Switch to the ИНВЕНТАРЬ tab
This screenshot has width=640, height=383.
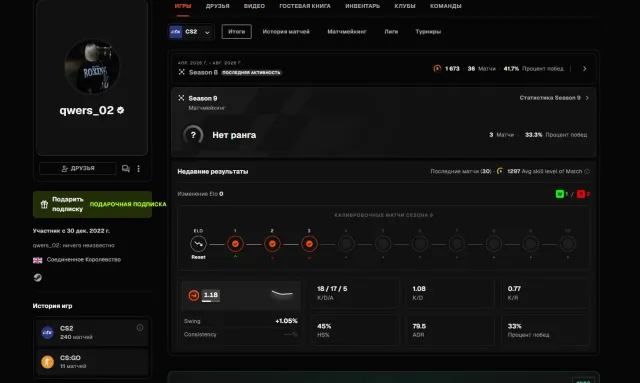362,6
